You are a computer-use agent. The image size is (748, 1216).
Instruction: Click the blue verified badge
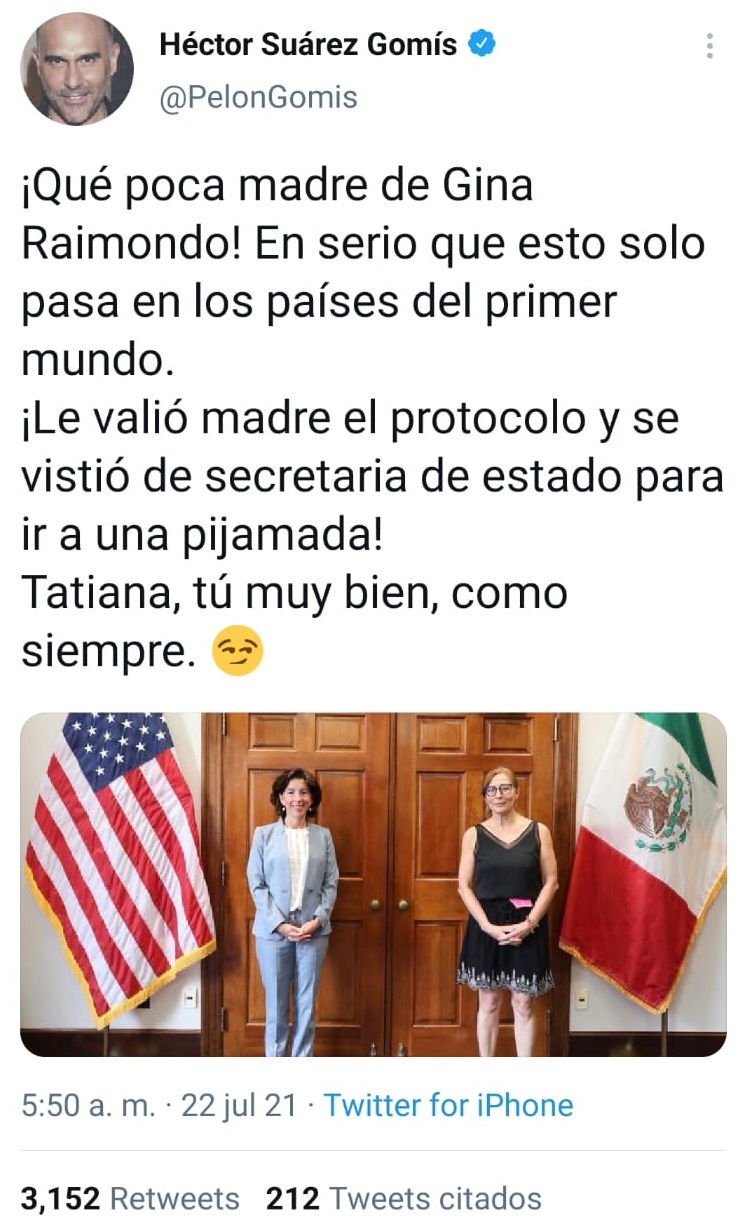(483, 44)
